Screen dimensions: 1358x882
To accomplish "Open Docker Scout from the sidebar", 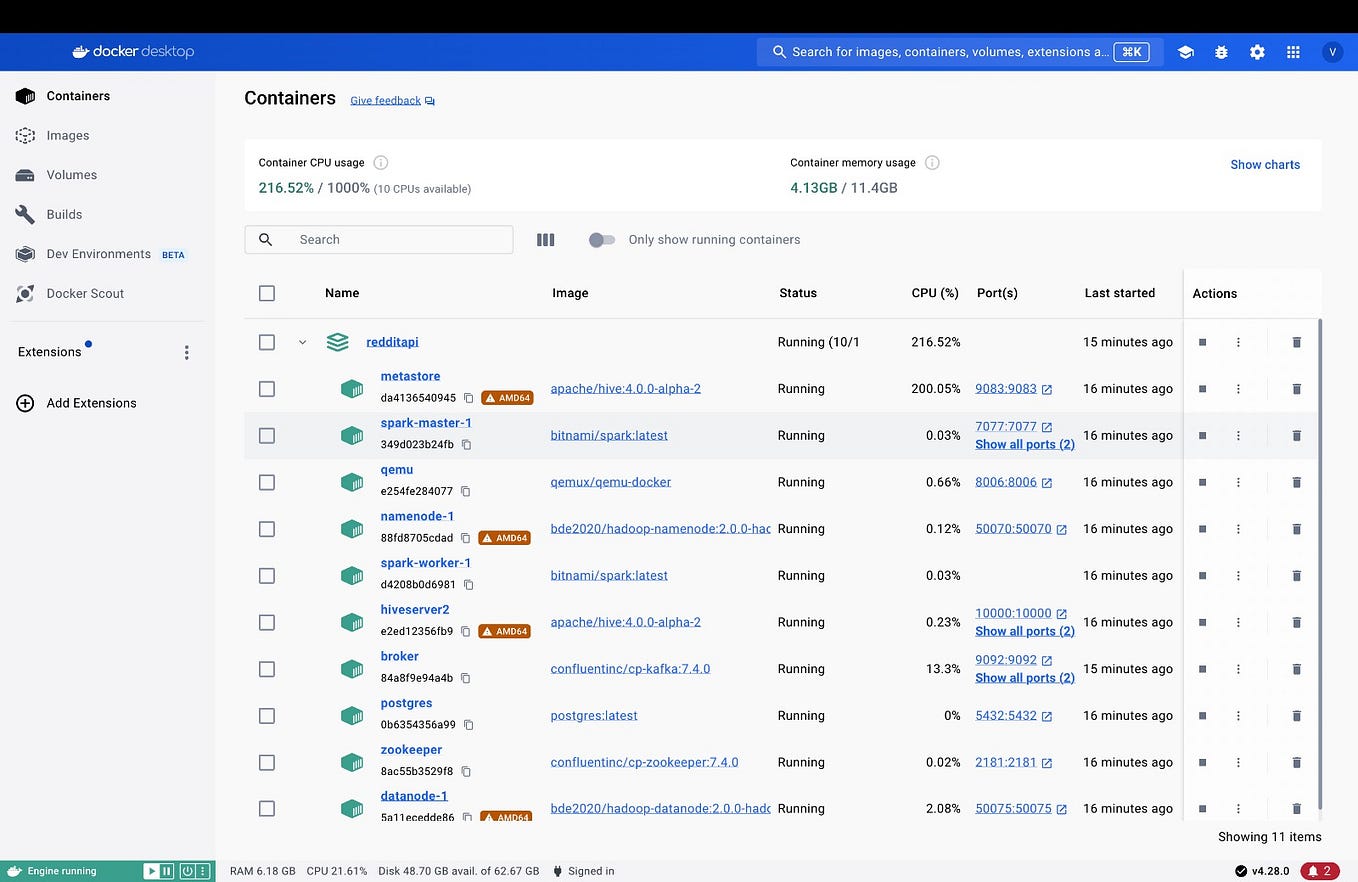I will tap(84, 293).
